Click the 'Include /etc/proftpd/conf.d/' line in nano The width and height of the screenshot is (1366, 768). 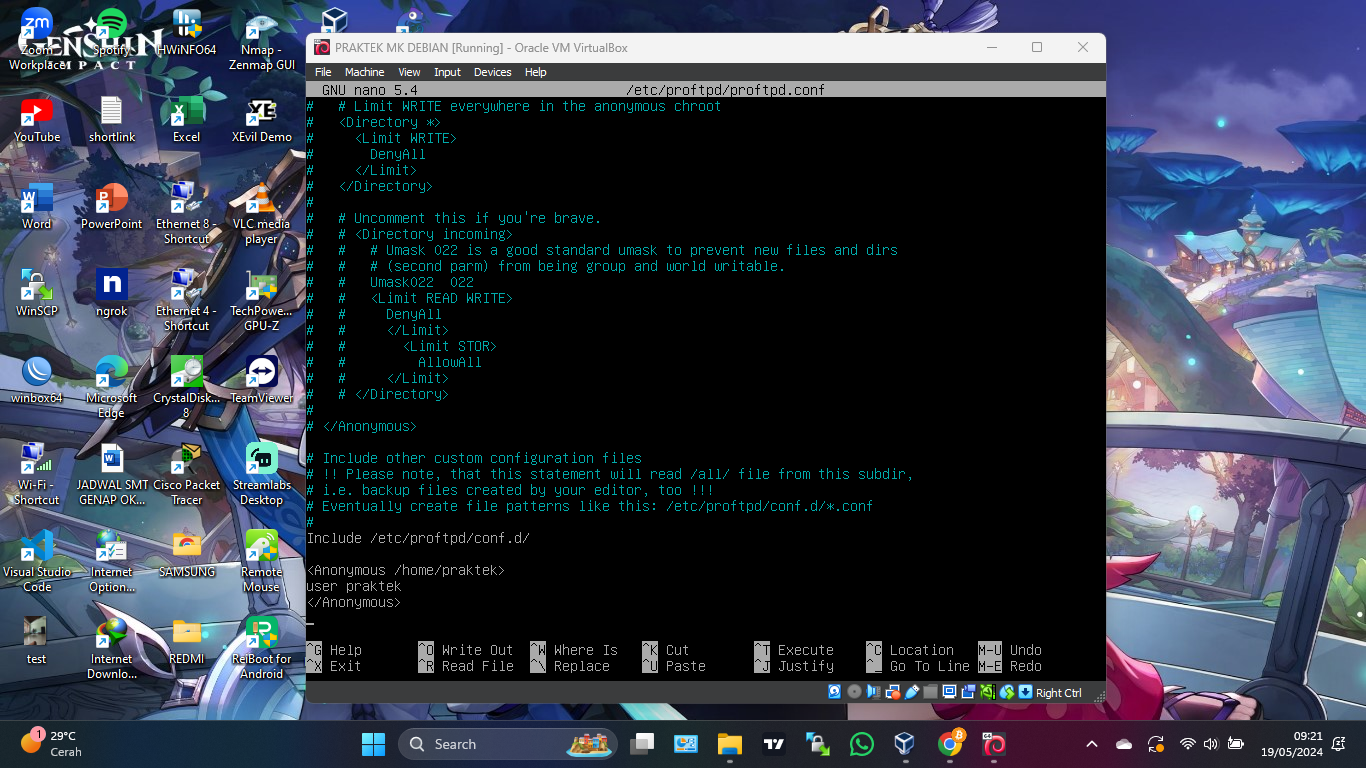(418, 538)
